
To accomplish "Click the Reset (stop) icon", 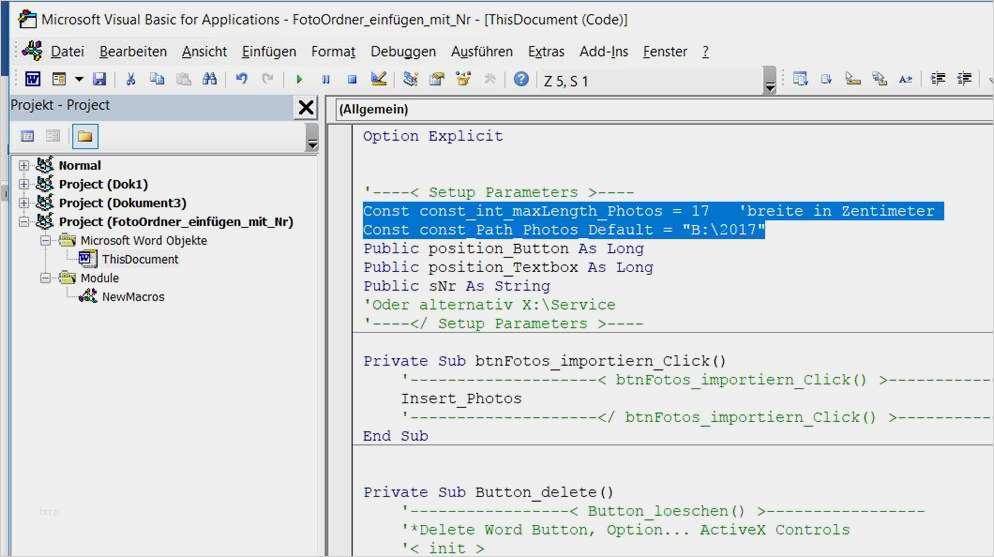I will pyautogui.click(x=352, y=79).
